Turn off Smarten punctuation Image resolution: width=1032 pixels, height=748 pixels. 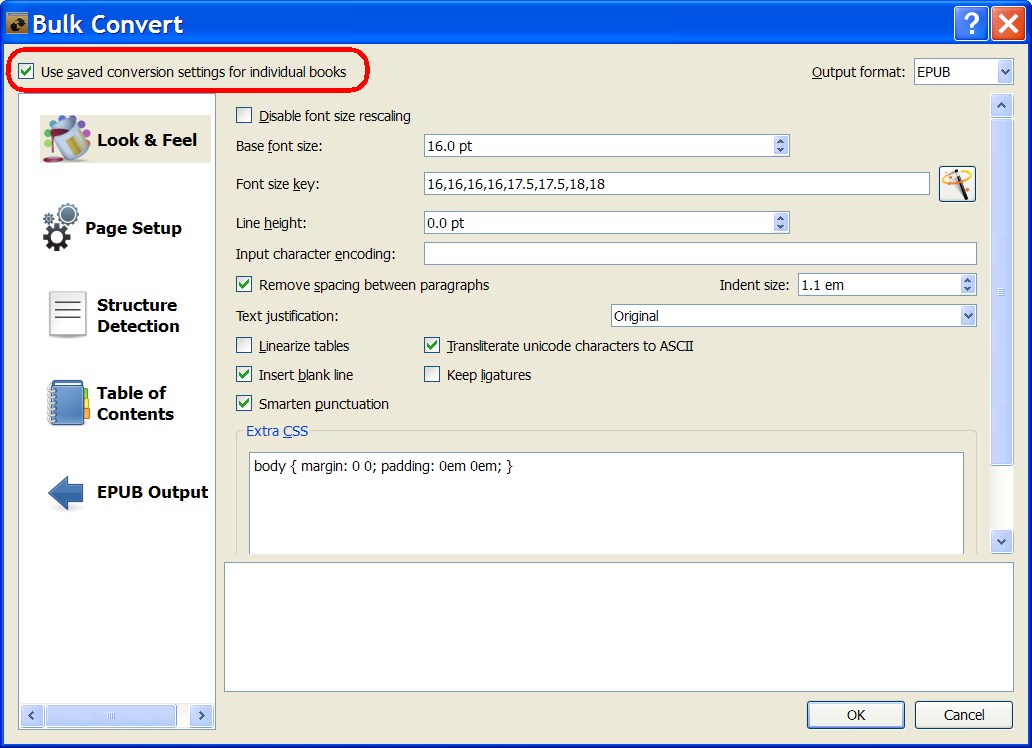tap(244, 403)
